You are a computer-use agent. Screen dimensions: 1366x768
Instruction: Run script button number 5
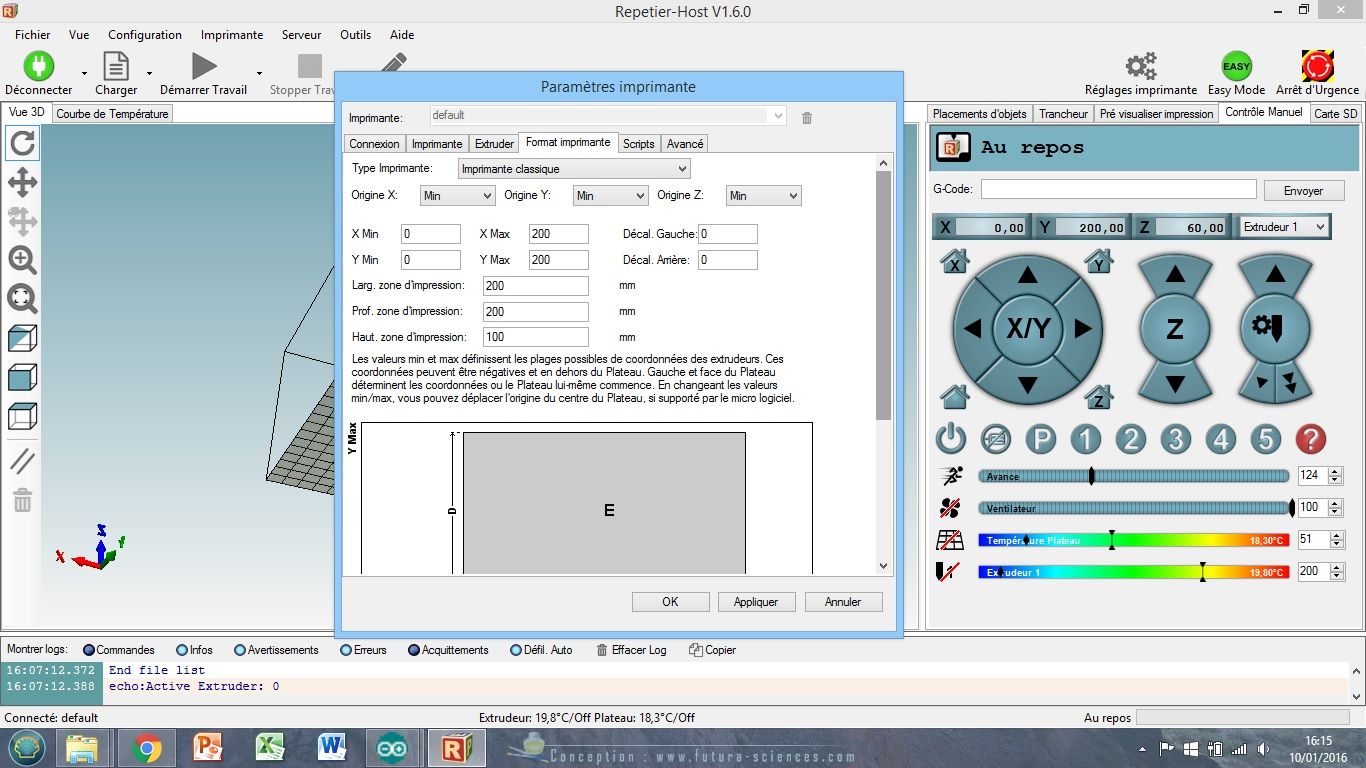coord(1266,439)
